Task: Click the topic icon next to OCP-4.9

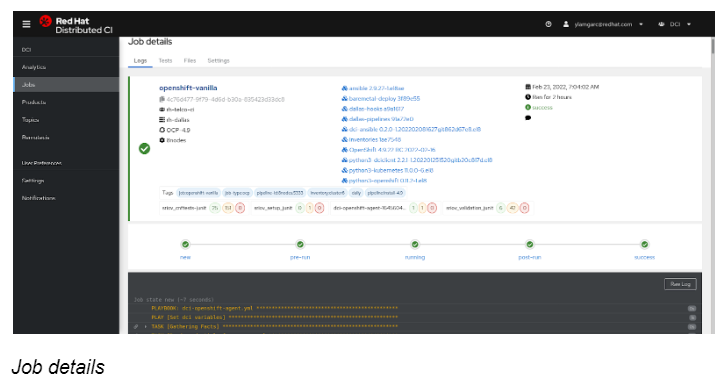Action: (x=162, y=130)
